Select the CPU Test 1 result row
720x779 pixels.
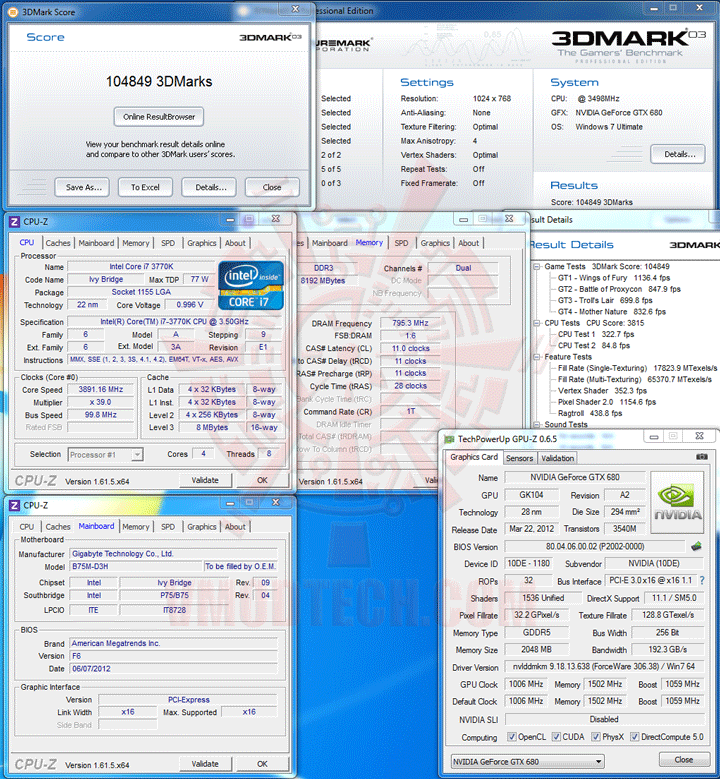[x=595, y=334]
